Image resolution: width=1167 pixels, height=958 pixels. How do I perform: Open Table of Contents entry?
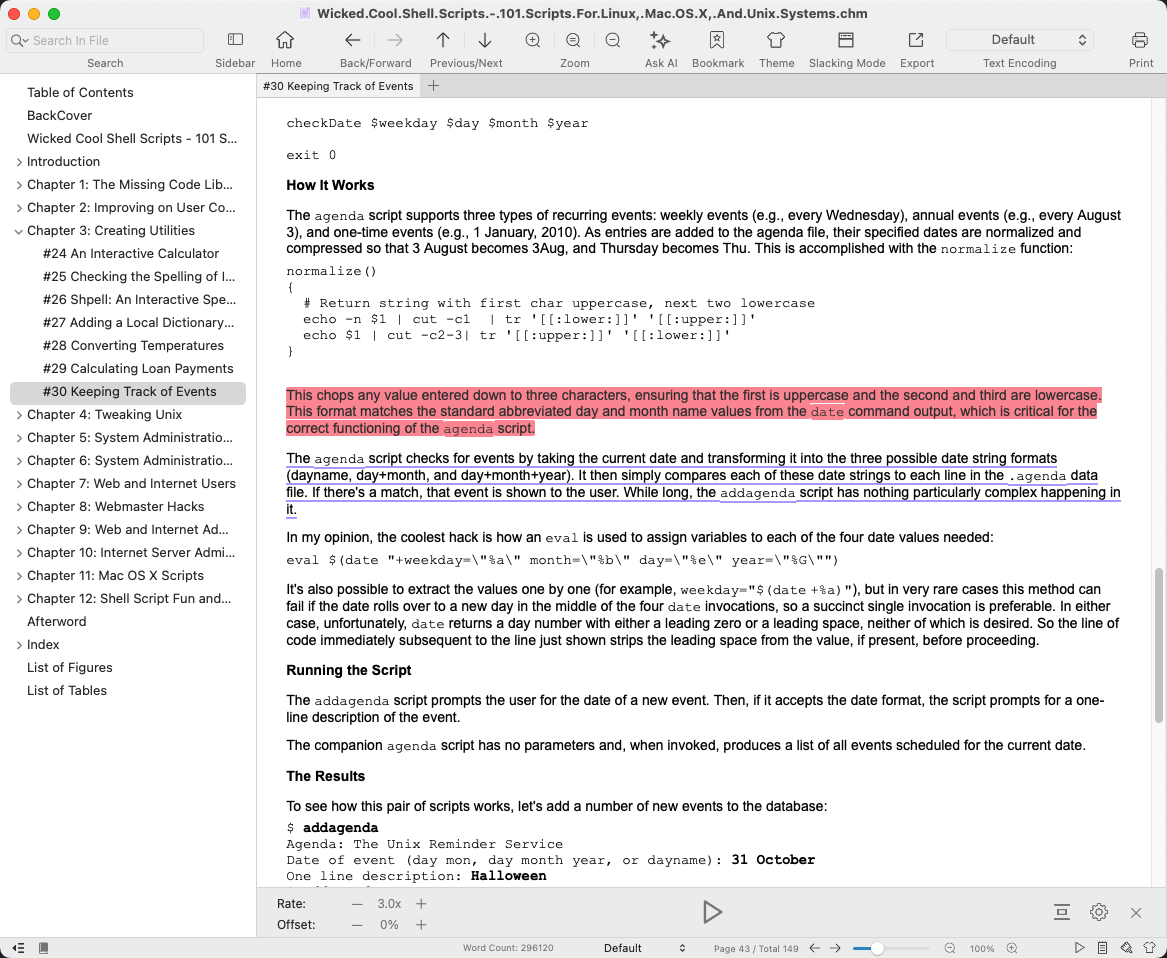(80, 92)
